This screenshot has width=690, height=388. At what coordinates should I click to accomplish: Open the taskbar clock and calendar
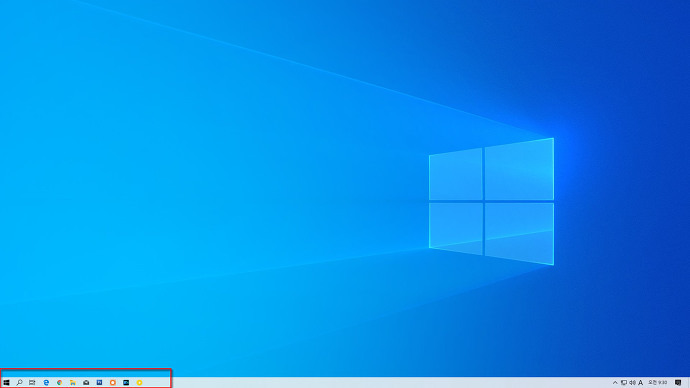click(657, 383)
